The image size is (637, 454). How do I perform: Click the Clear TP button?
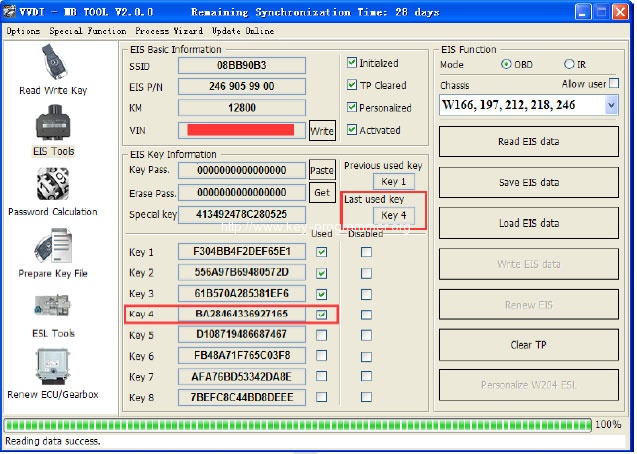529,345
